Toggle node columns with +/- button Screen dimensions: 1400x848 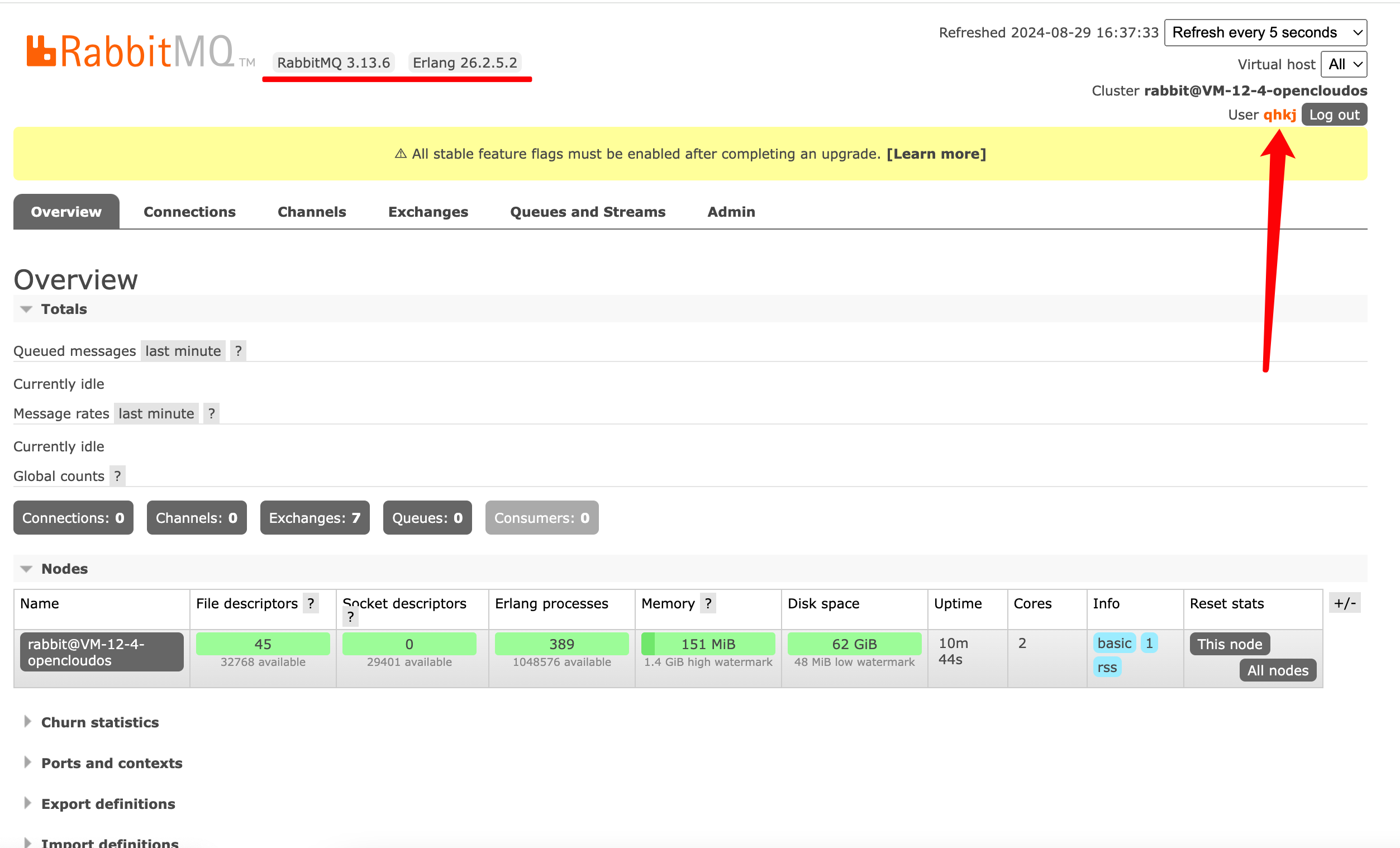point(1344,603)
